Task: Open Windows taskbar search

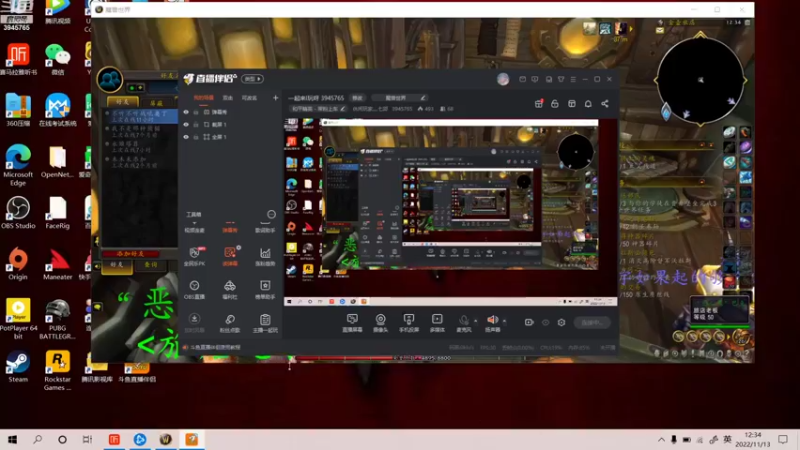Action: pyautogui.click(x=37, y=439)
